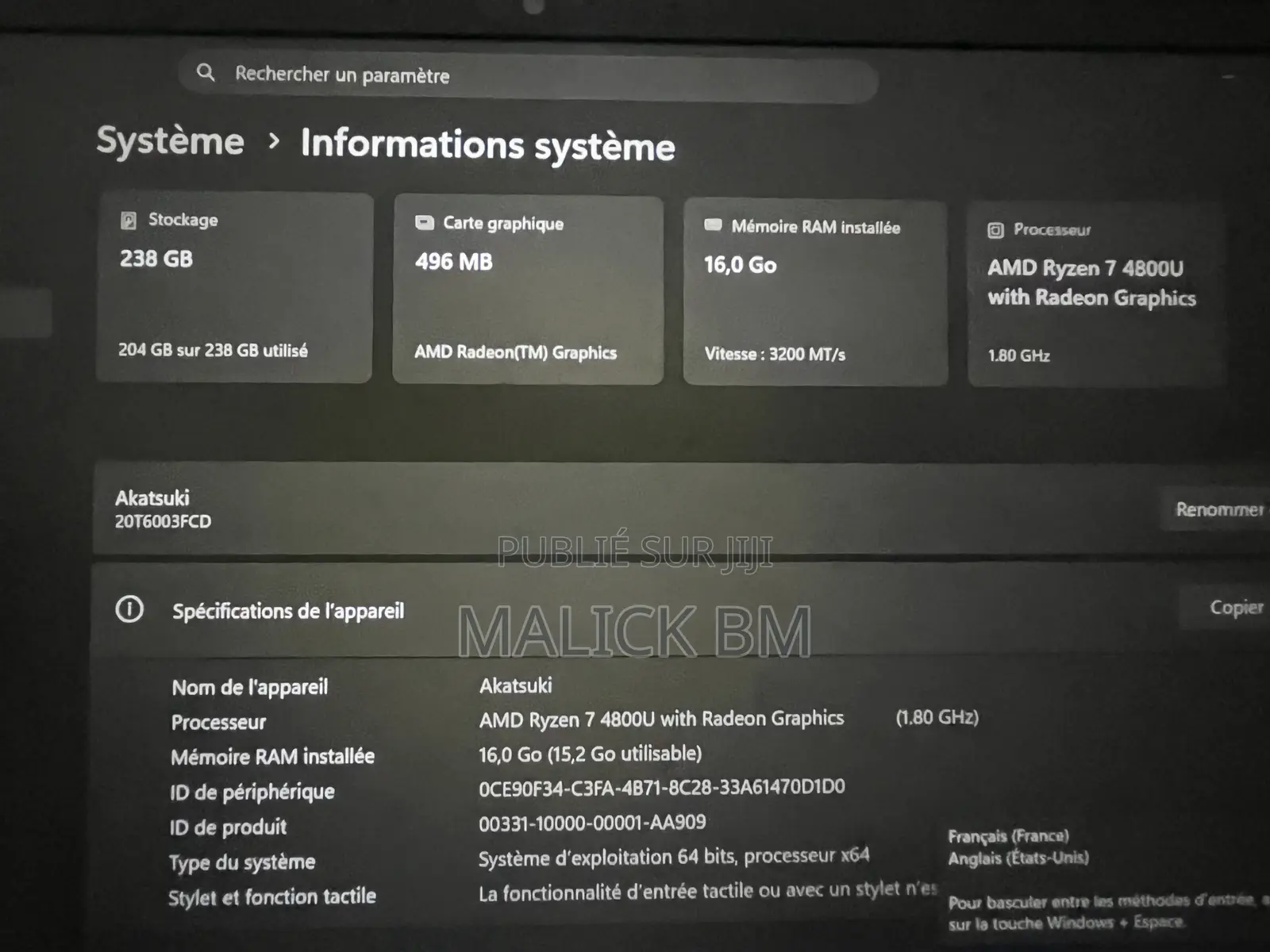The width and height of the screenshot is (1270, 952).
Task: Click the search magnifier icon
Action: pyautogui.click(x=206, y=72)
